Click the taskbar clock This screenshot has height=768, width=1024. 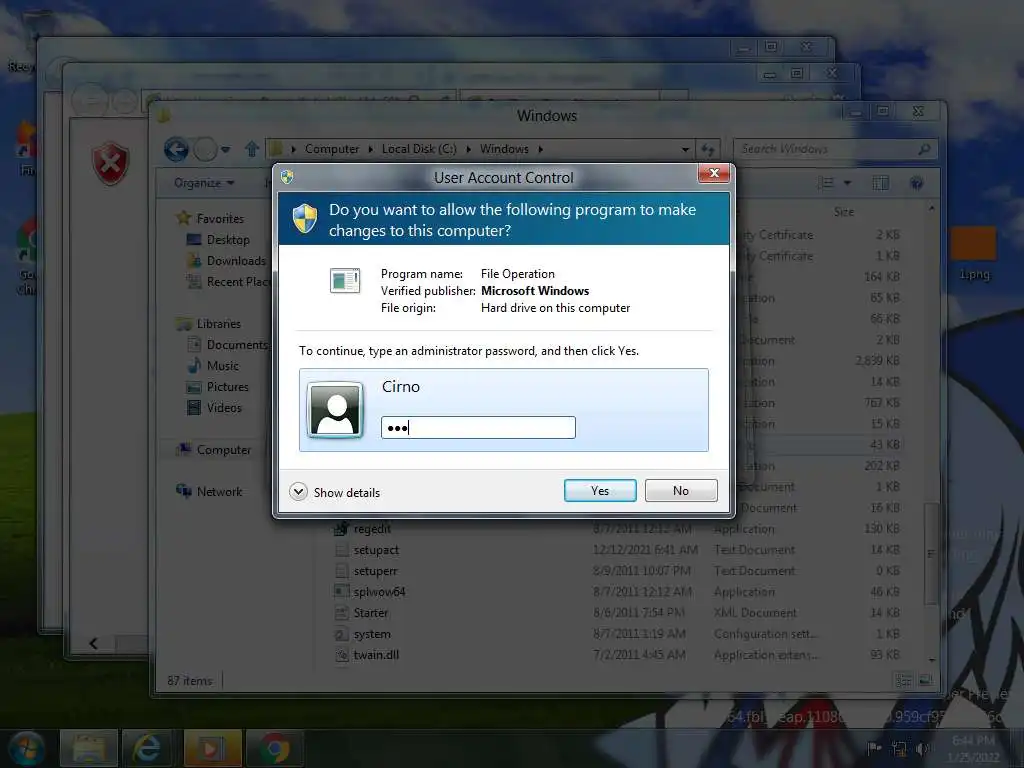click(x=973, y=748)
